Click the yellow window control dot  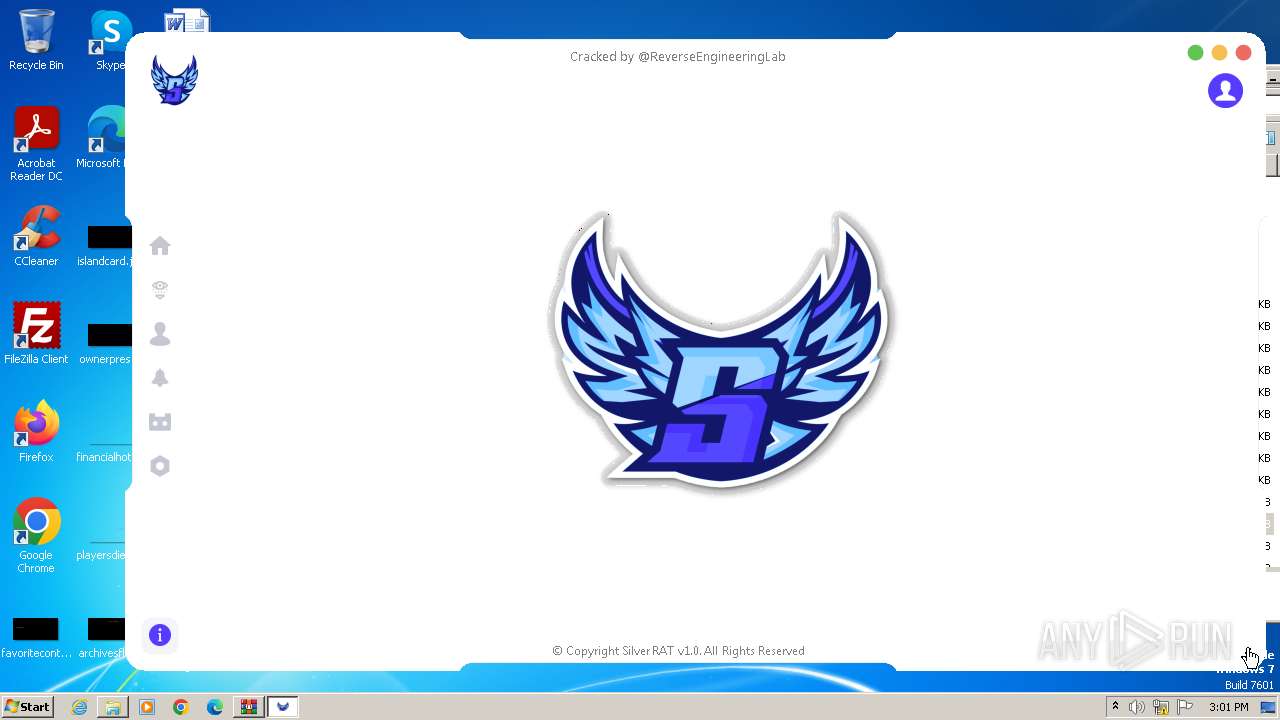coord(1219,53)
